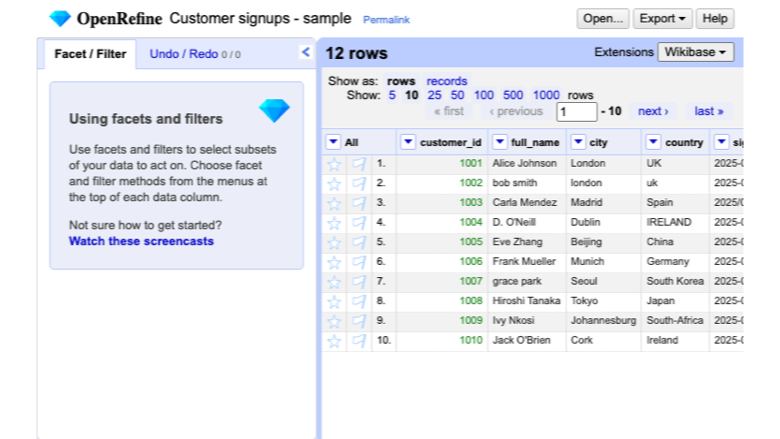This screenshot has width=780, height=439.
Task: Flag row 2 bob smith
Action: (x=359, y=183)
